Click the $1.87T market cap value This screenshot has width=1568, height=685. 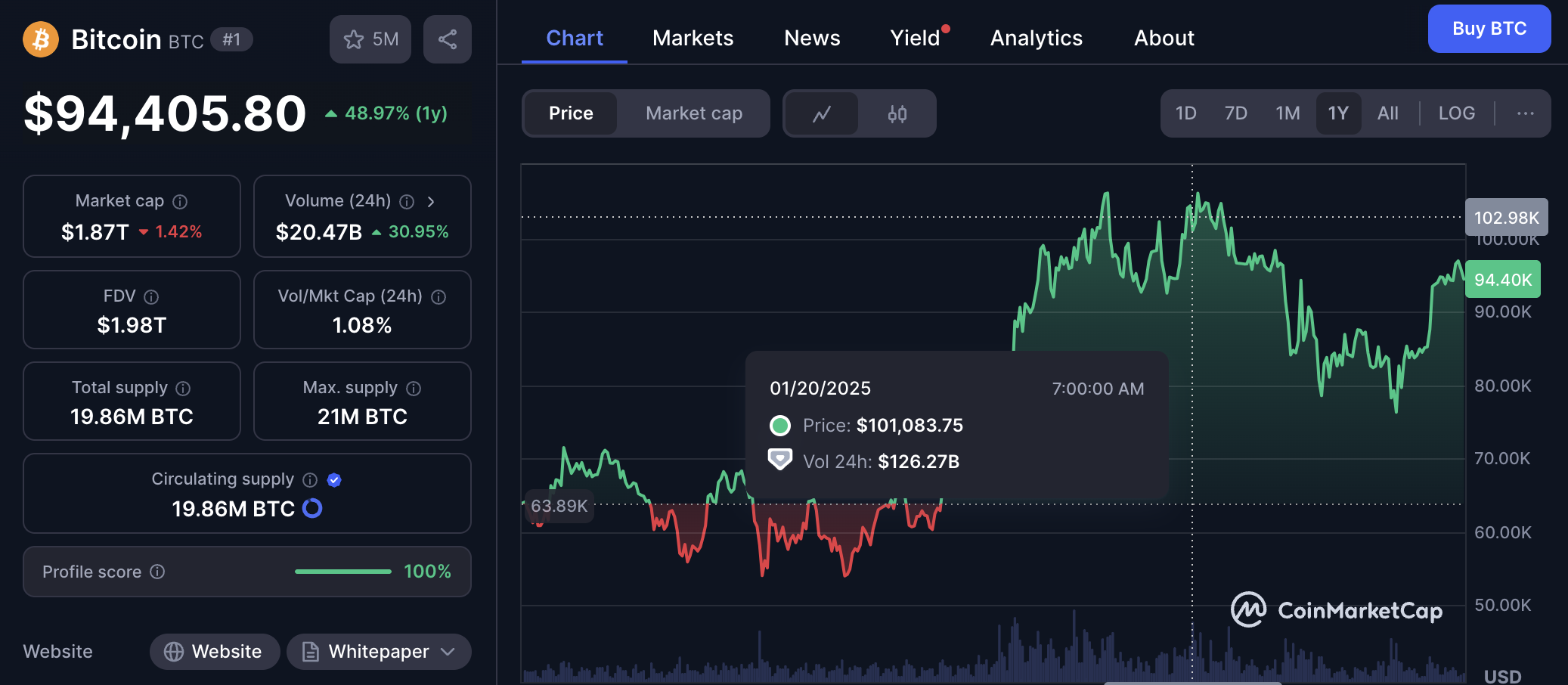[95, 232]
